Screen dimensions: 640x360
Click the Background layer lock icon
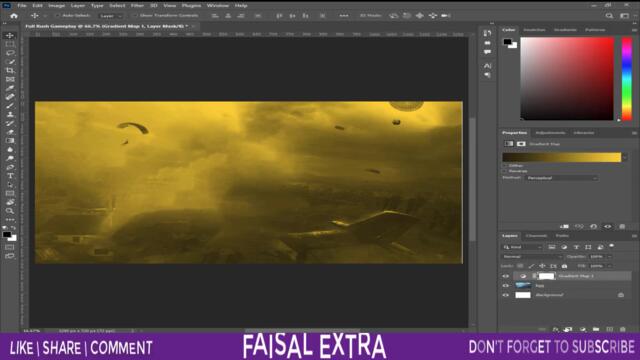pos(620,295)
